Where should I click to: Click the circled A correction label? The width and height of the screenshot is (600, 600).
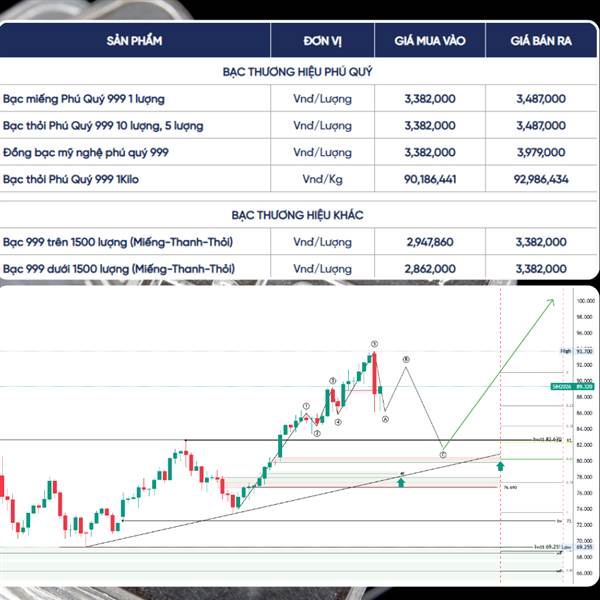pos(385,419)
